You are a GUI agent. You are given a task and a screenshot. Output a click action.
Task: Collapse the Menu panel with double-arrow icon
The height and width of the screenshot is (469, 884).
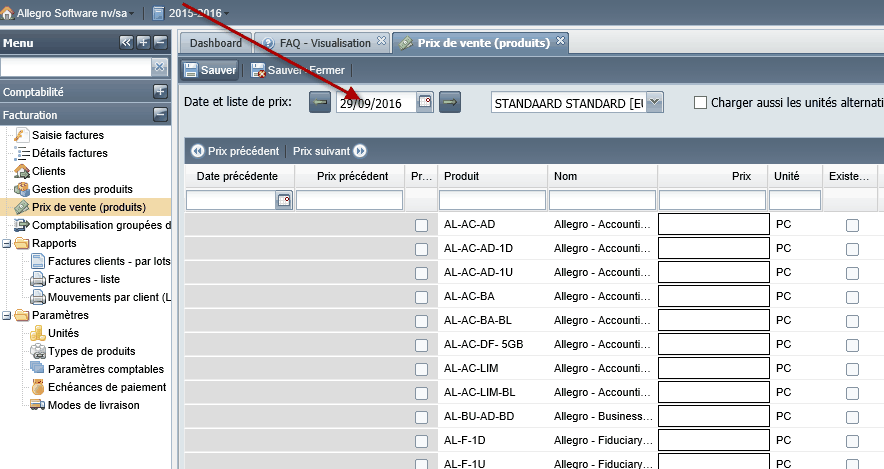coord(126,42)
